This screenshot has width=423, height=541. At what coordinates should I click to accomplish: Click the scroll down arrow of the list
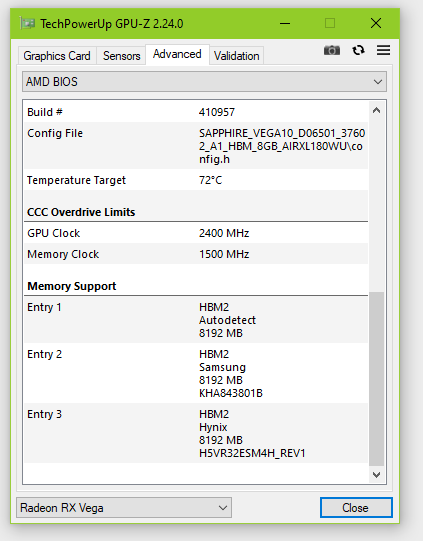point(376,475)
